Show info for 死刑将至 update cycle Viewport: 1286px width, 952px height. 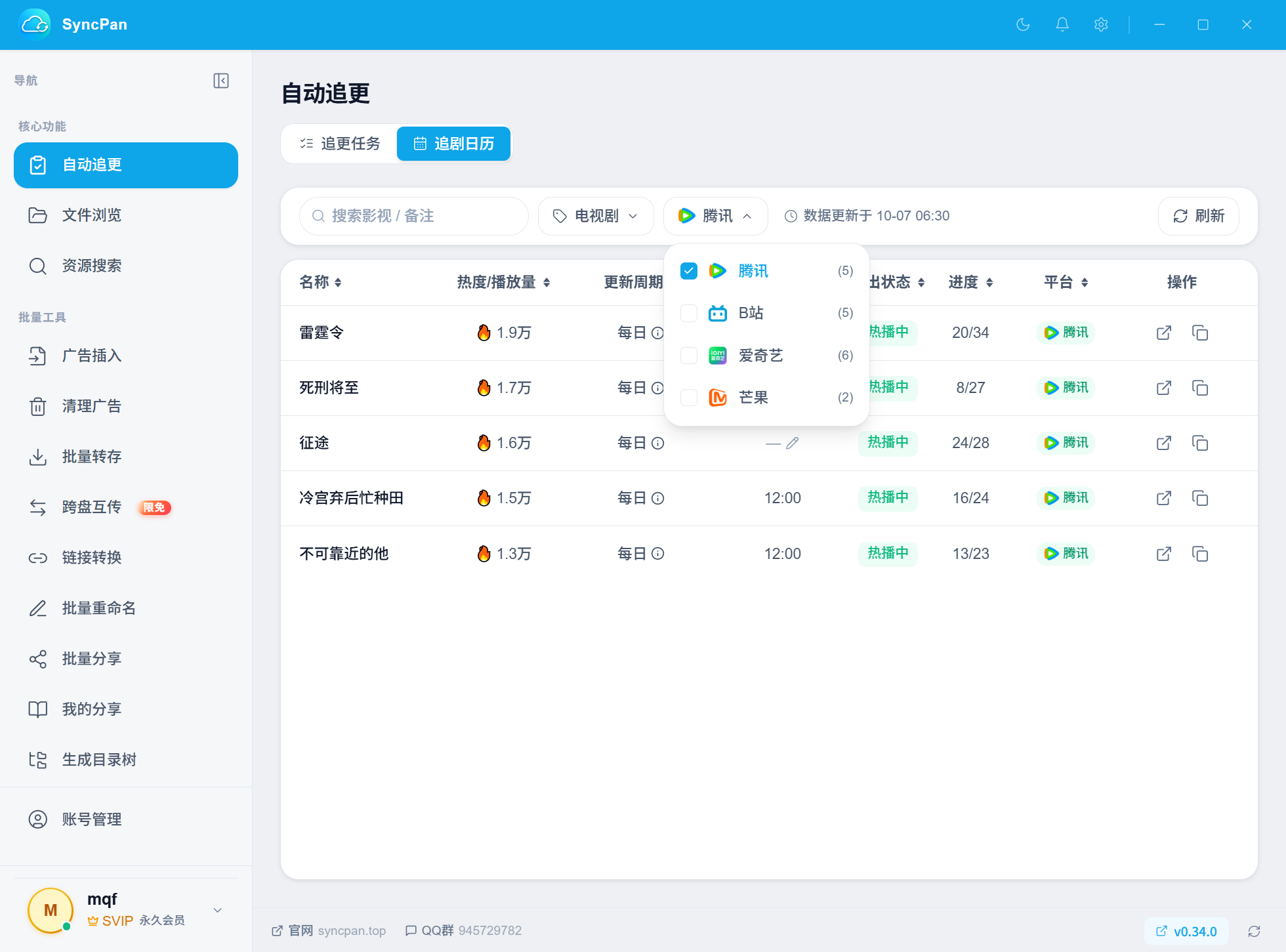point(657,388)
